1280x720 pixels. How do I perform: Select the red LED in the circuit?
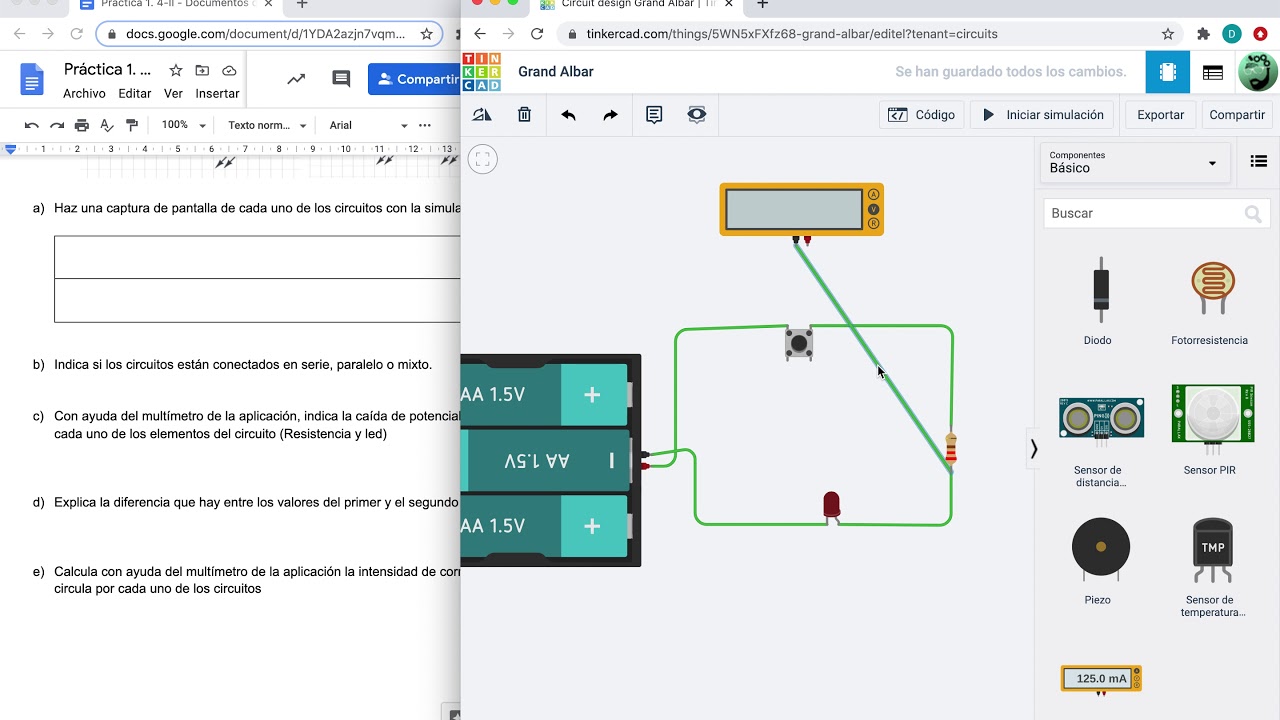pos(831,506)
